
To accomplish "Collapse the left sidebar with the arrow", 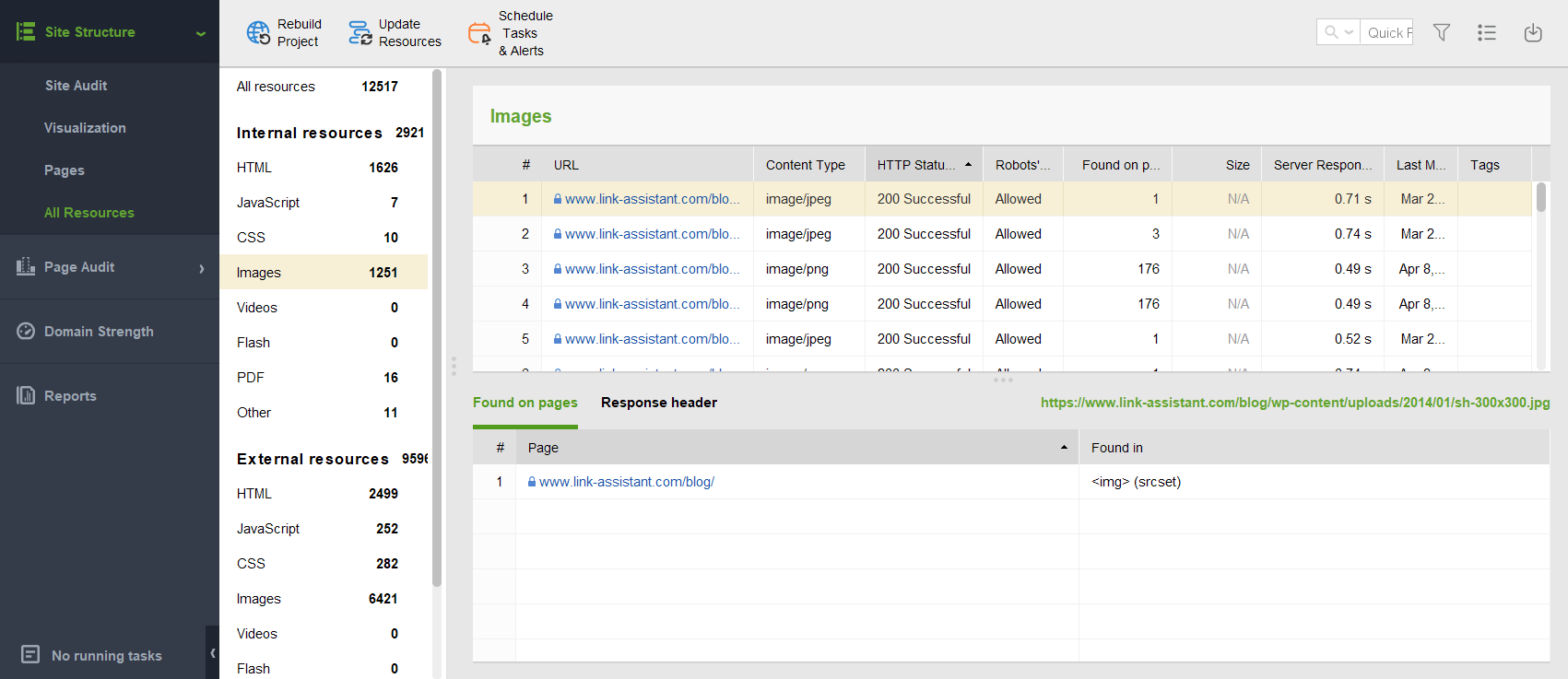I will click(213, 653).
